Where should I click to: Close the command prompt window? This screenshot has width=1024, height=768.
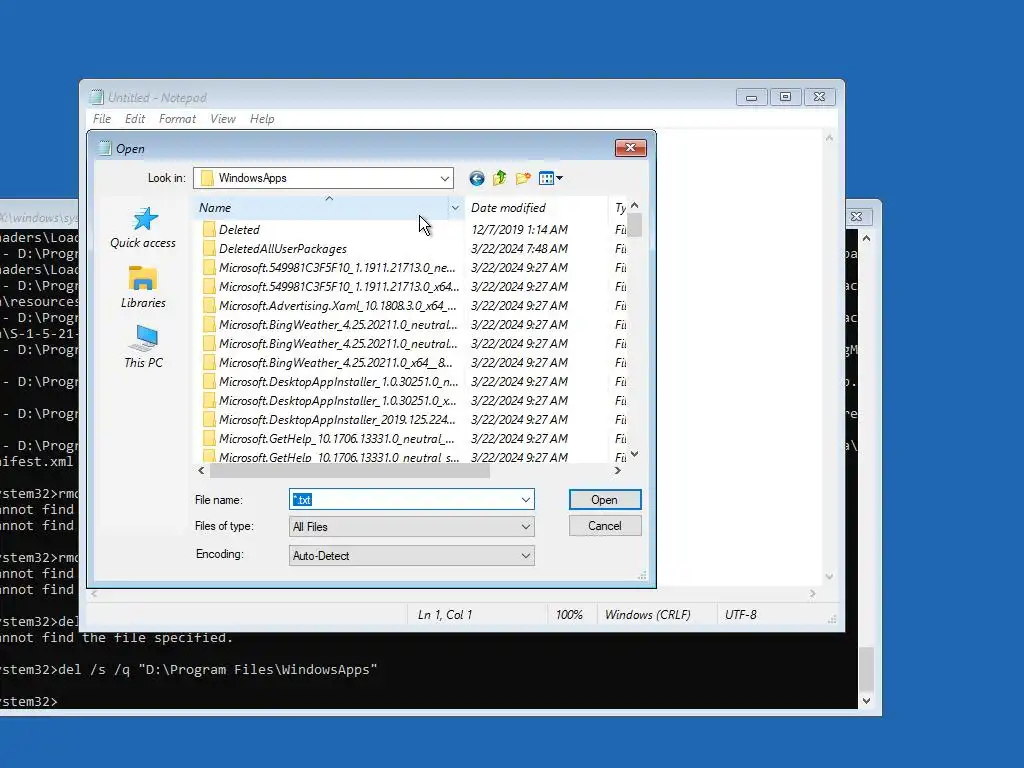point(857,216)
